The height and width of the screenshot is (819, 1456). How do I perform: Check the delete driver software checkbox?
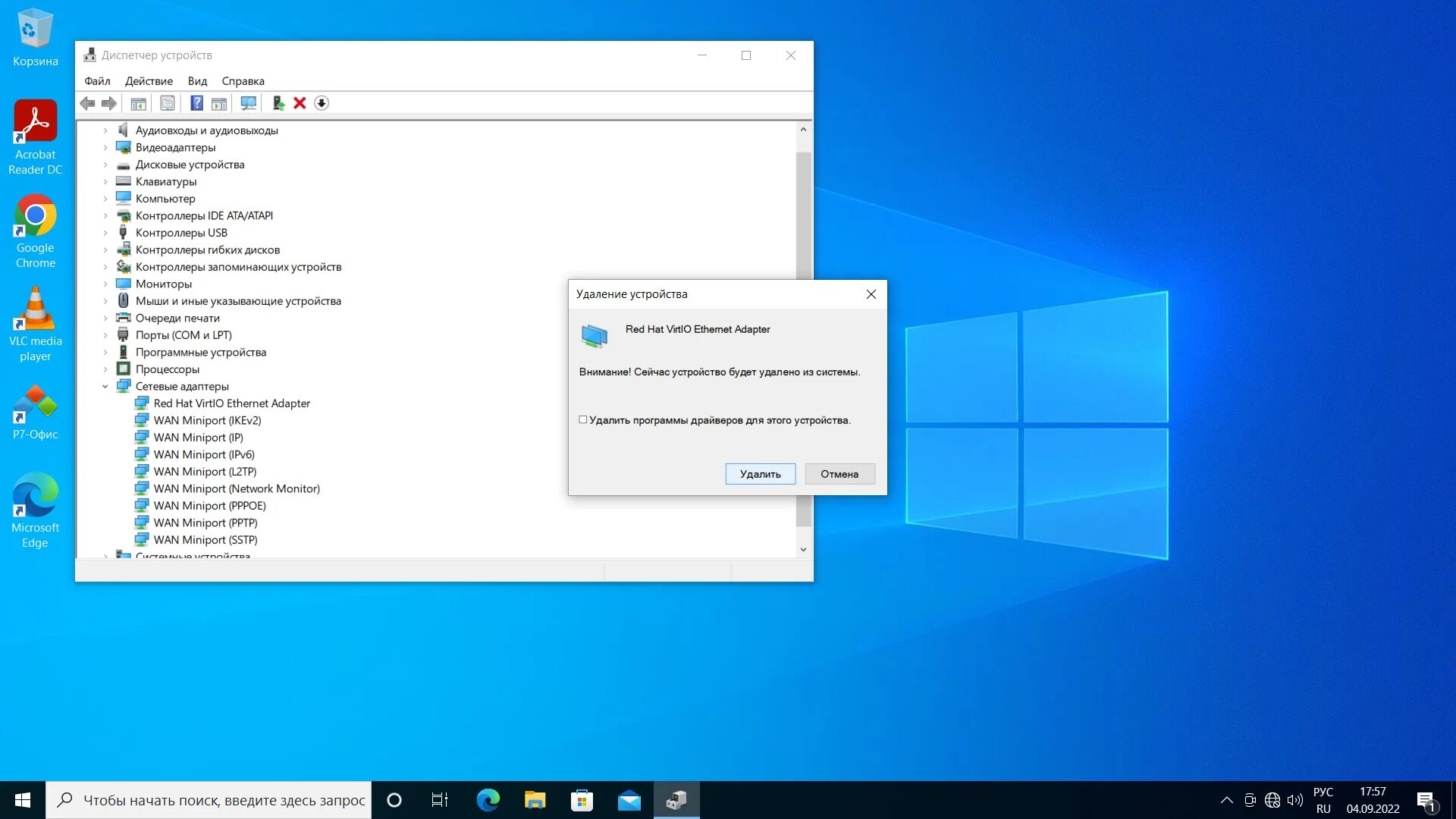(x=583, y=419)
